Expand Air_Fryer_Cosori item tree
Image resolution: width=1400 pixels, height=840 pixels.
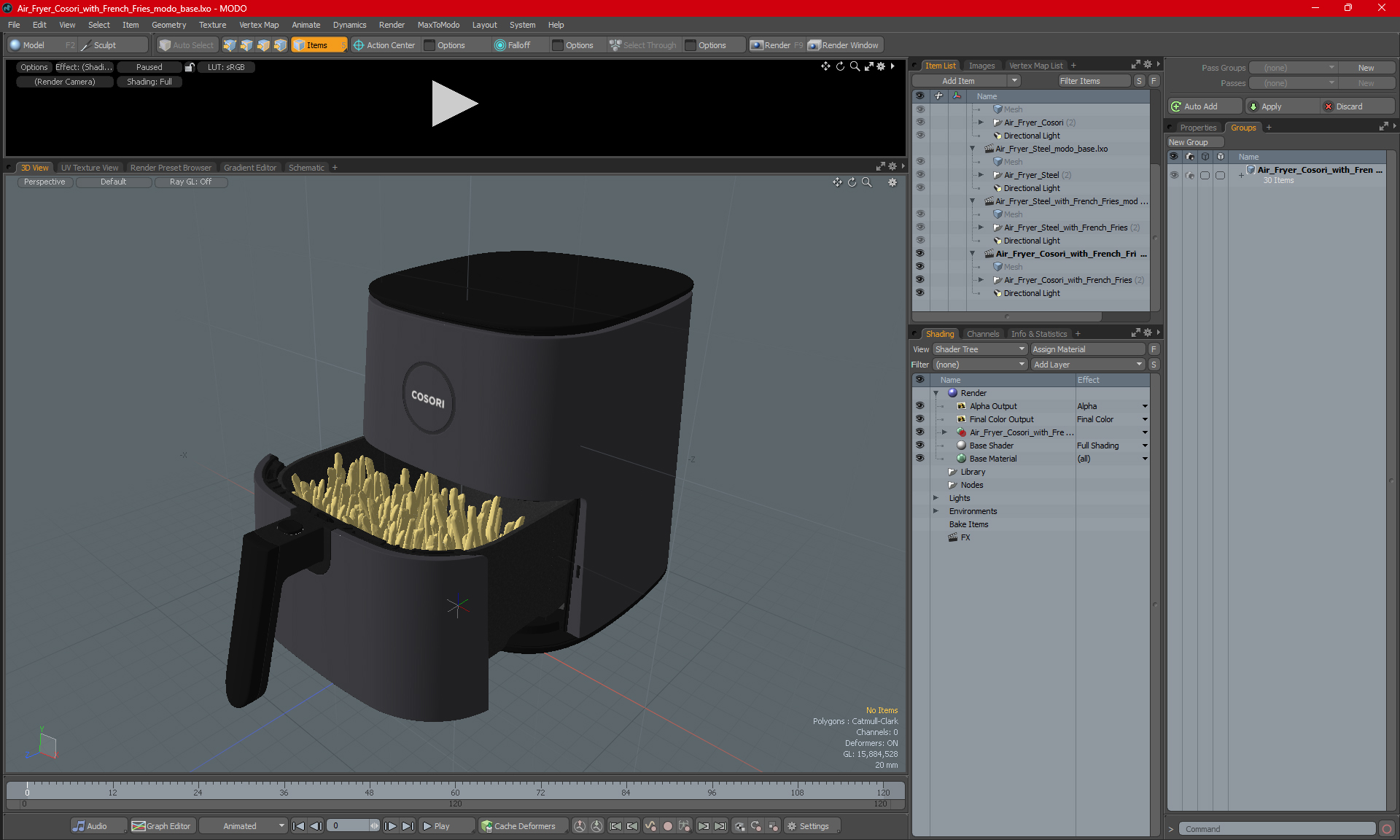tap(981, 122)
